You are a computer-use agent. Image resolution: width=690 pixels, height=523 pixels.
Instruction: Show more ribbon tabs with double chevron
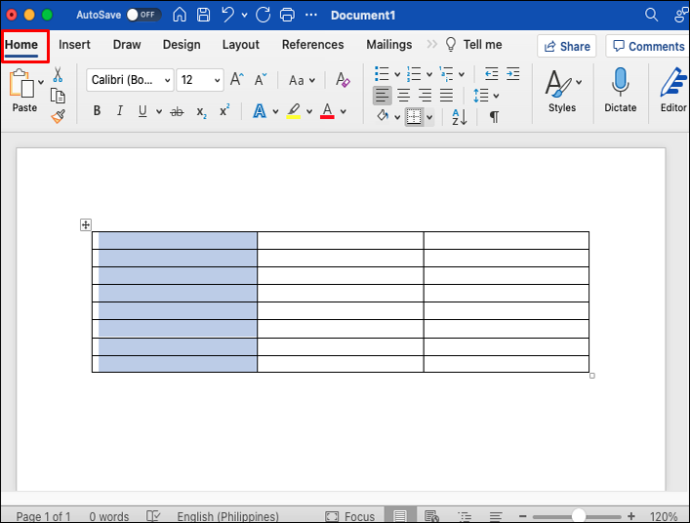[432, 44]
